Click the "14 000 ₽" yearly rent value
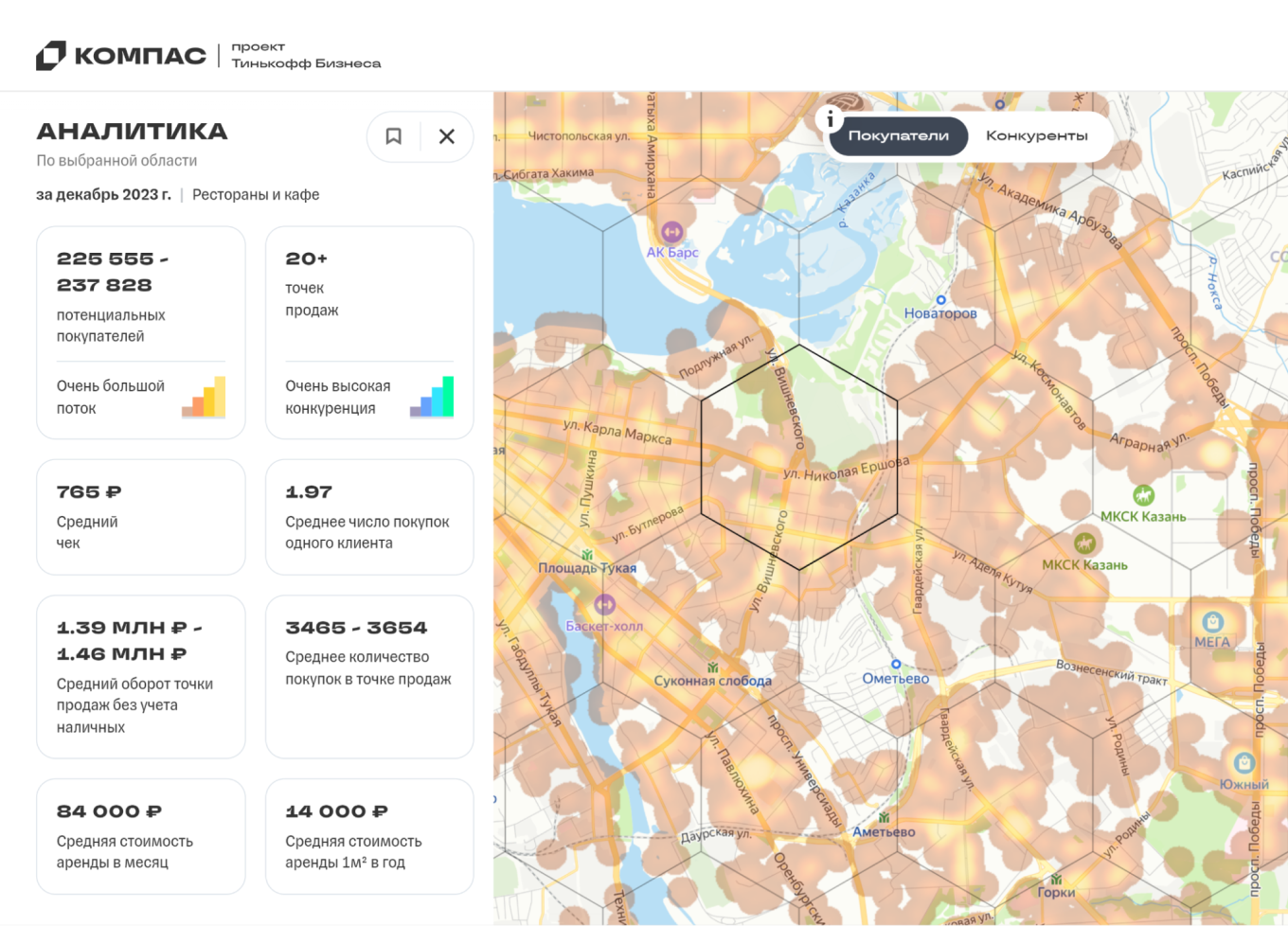The height and width of the screenshot is (926, 1288). pyautogui.click(x=337, y=811)
